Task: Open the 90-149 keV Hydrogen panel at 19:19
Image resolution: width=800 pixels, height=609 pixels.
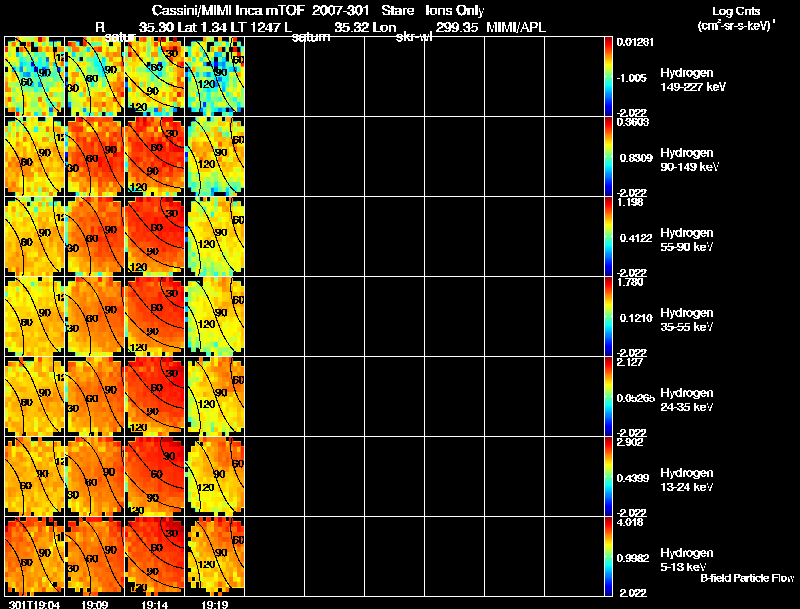Action: [x=215, y=157]
